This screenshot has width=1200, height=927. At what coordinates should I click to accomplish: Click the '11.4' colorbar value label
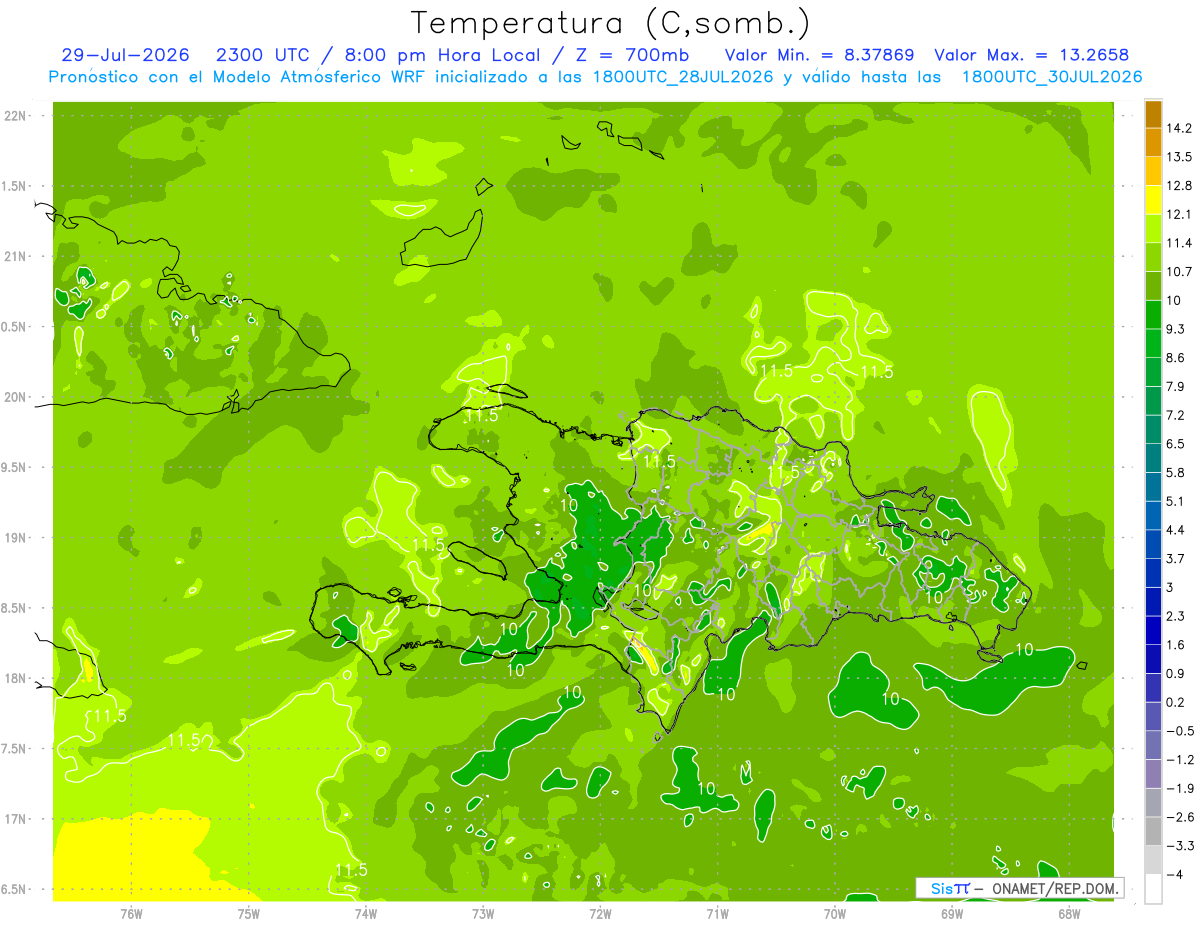[1179, 243]
